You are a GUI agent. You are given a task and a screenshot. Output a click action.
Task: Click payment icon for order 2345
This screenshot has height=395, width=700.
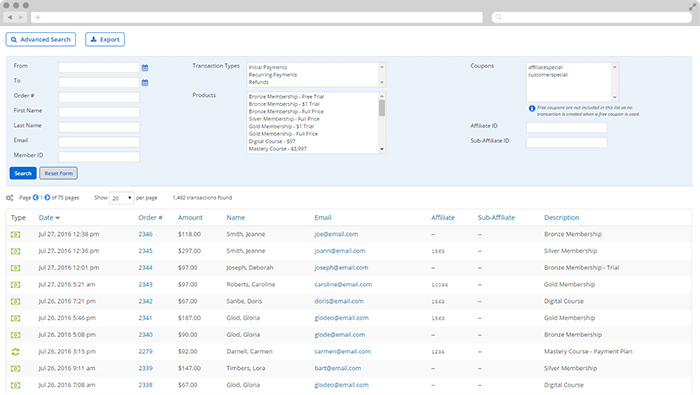(x=16, y=251)
